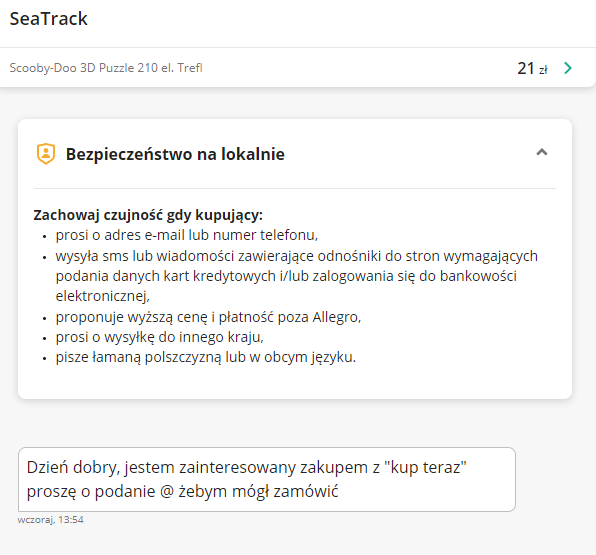596x555 pixels.
Task: Collapse the Bezpieczeństwo na lokalnie panel
Action: coord(542,152)
